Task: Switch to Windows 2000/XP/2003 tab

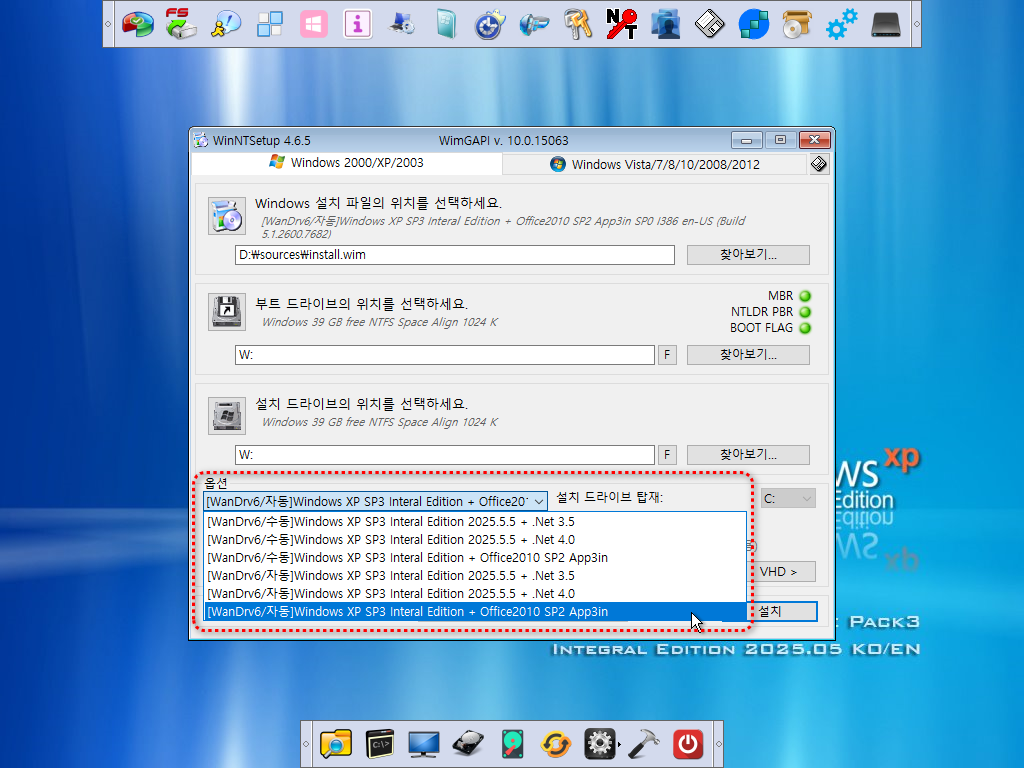Action: 347,163
